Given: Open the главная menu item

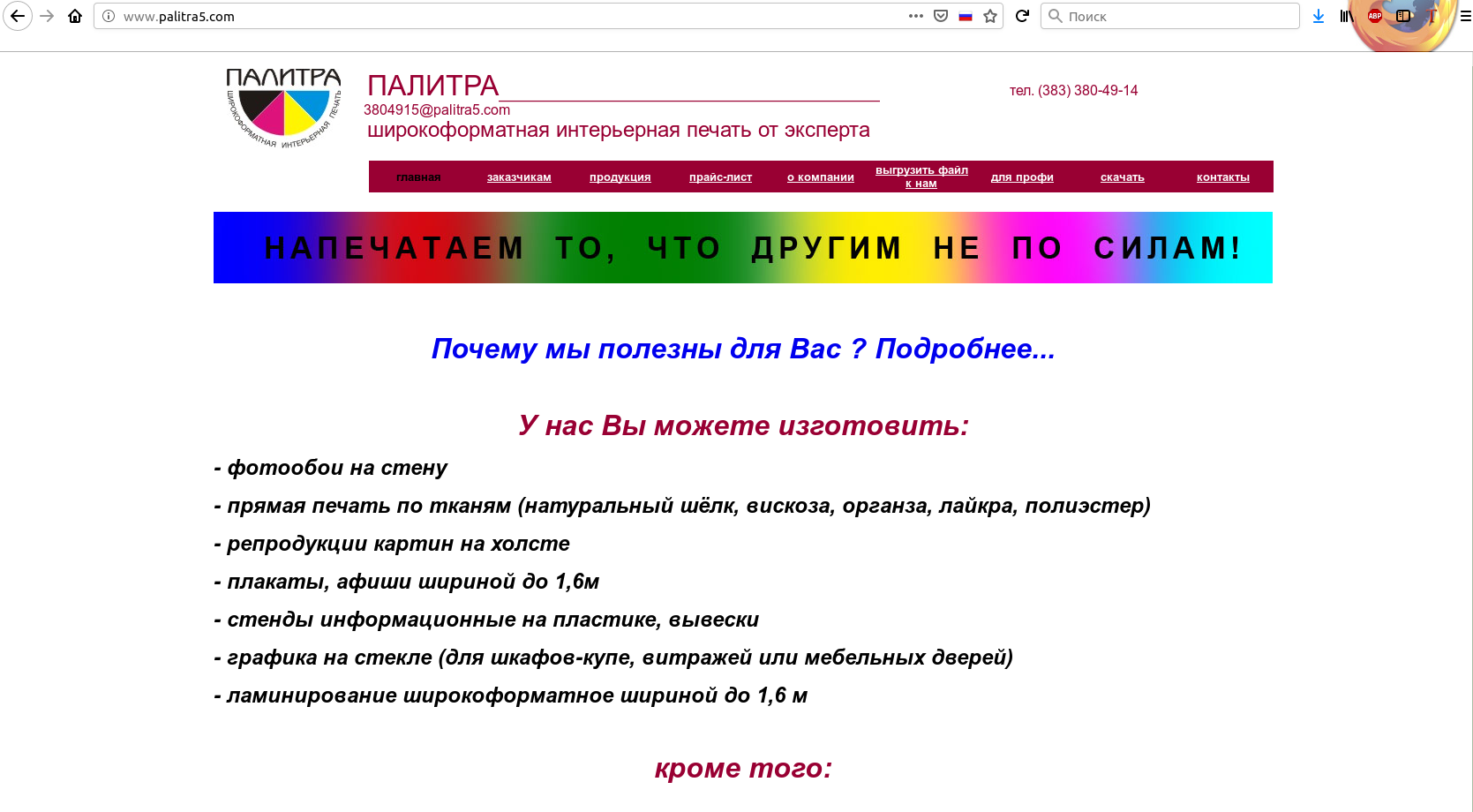Looking at the screenshot, I should pyautogui.click(x=418, y=177).
